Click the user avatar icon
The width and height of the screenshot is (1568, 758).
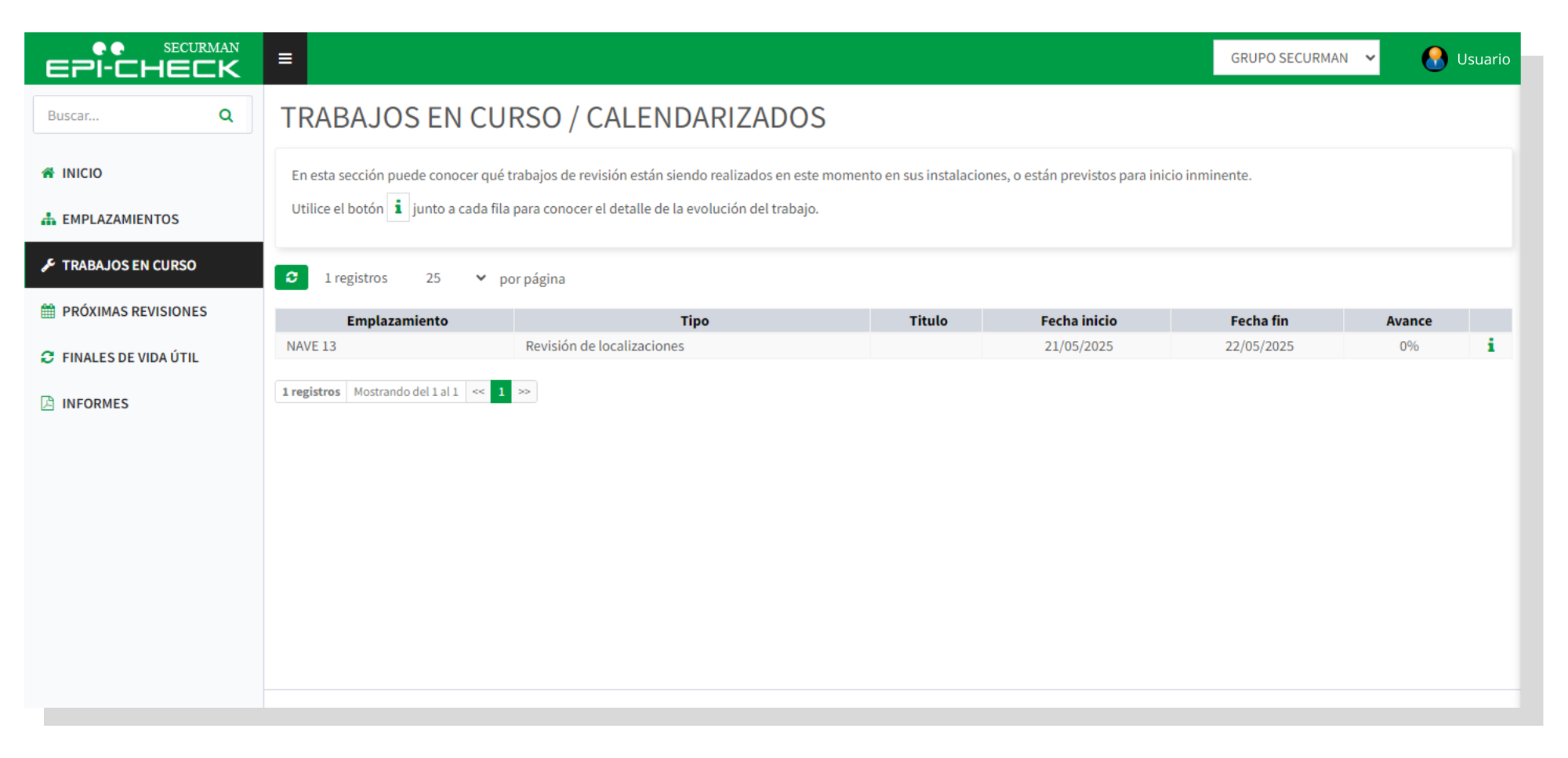1434,59
